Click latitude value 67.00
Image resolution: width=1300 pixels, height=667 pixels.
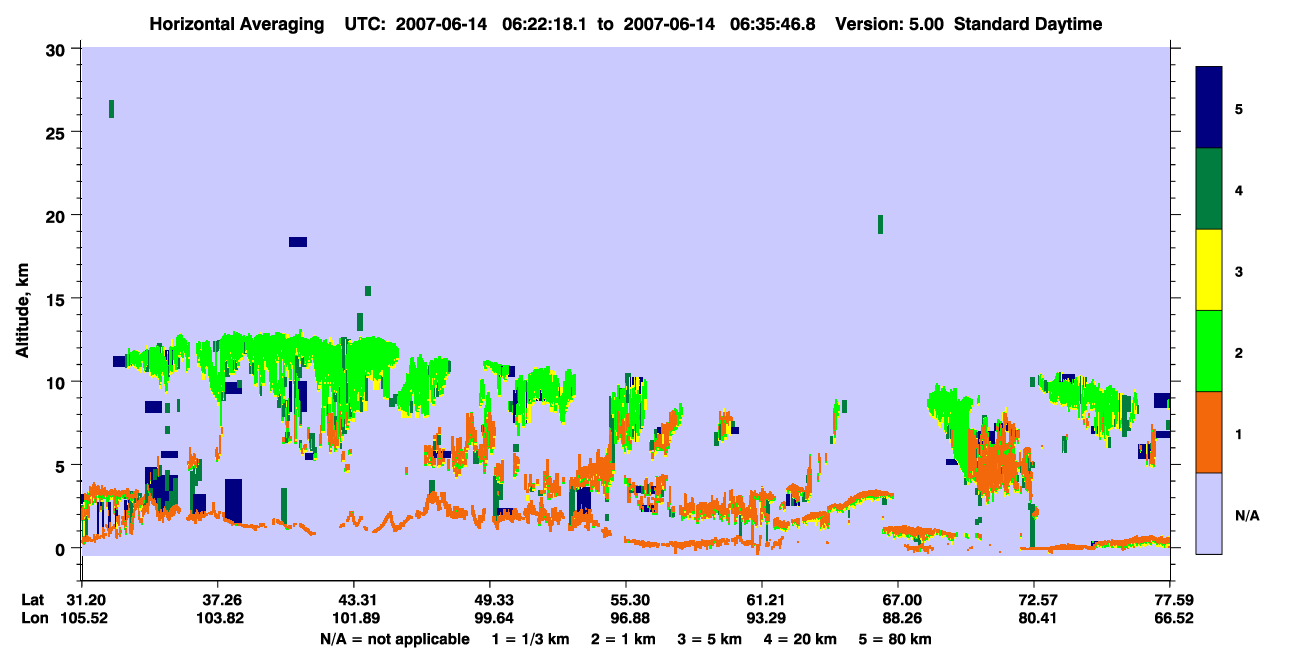point(897,599)
